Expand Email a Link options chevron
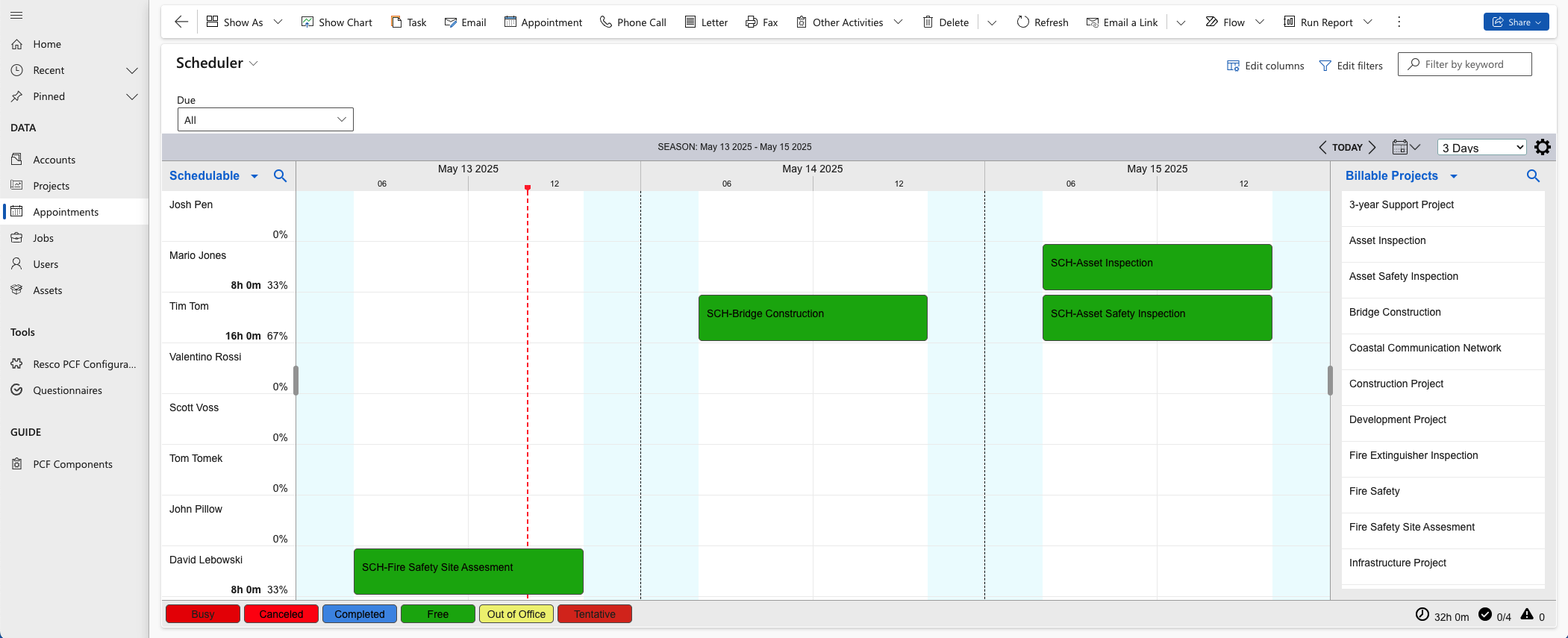Viewport: 1568px width, 638px height. pos(1181,22)
